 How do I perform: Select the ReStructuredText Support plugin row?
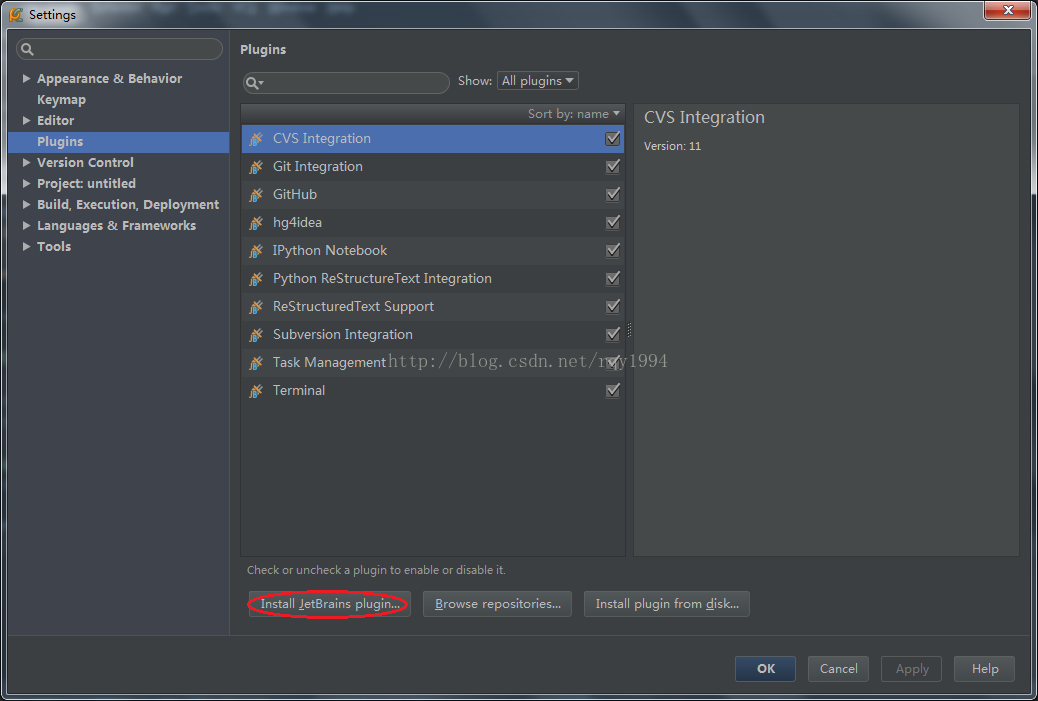(x=353, y=307)
